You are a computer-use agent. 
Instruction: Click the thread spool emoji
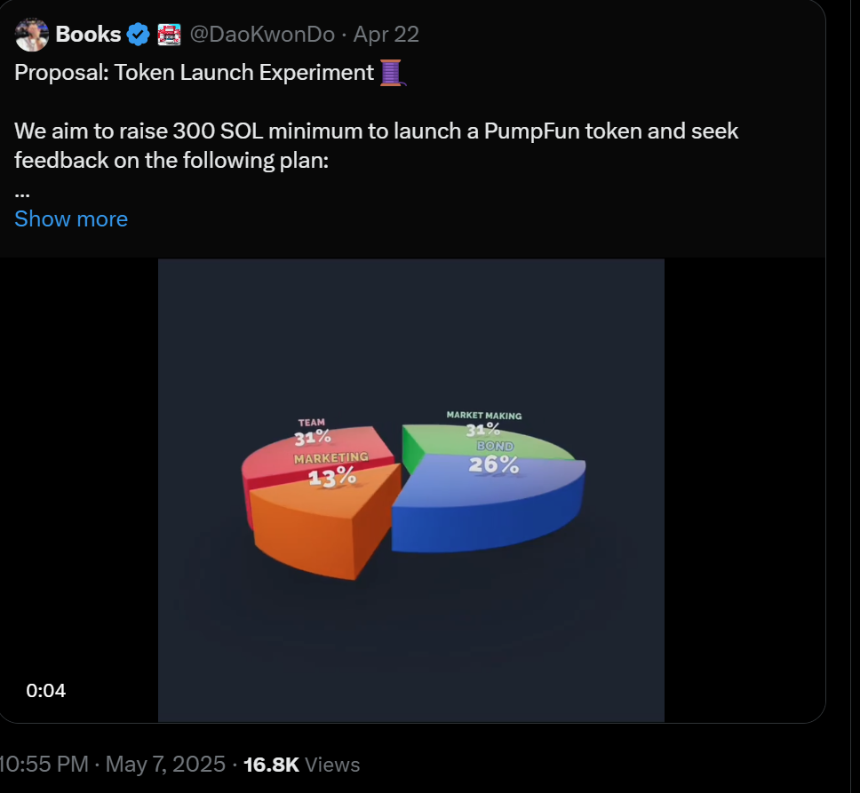tap(393, 72)
